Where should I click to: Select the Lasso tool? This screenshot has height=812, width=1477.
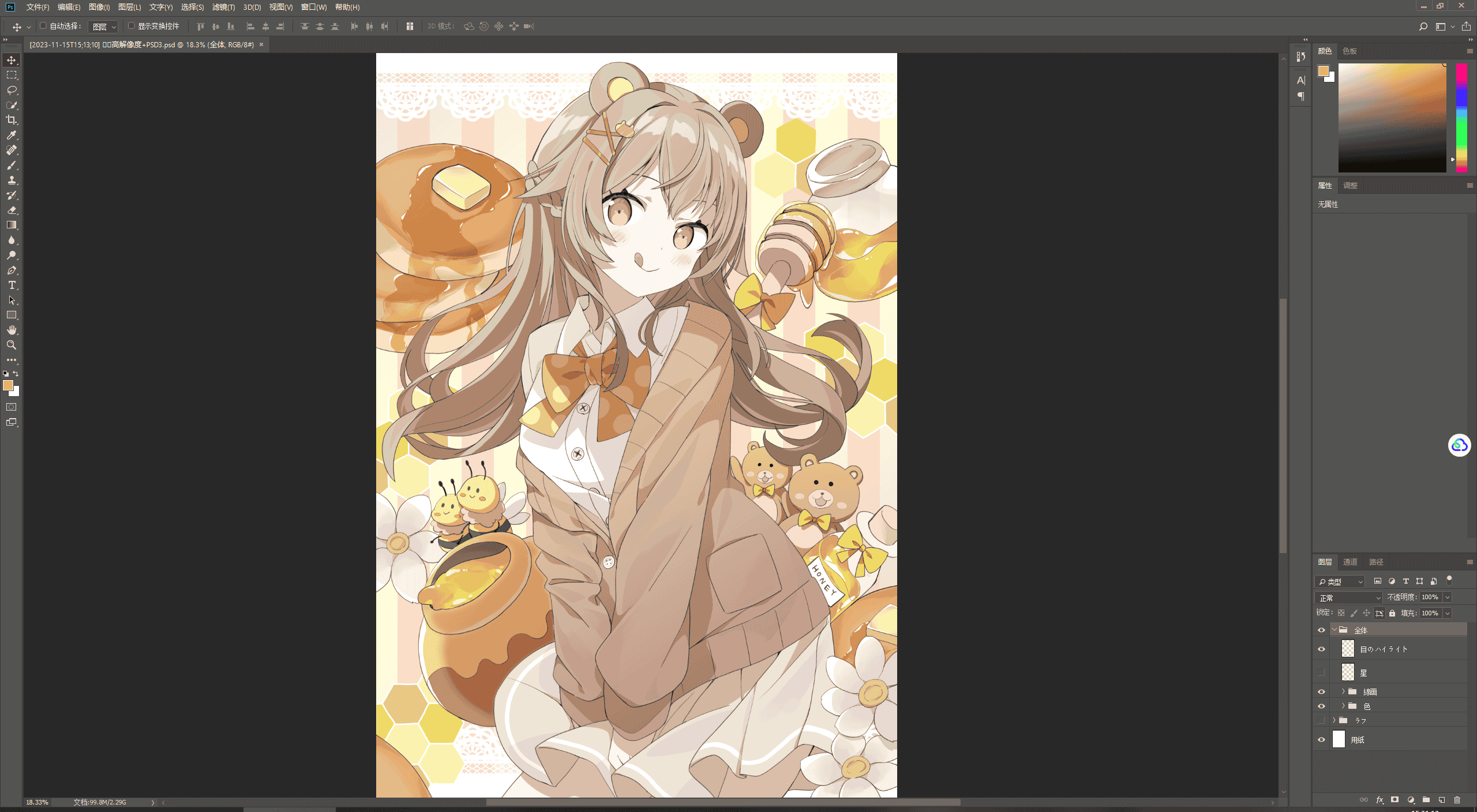(12, 90)
